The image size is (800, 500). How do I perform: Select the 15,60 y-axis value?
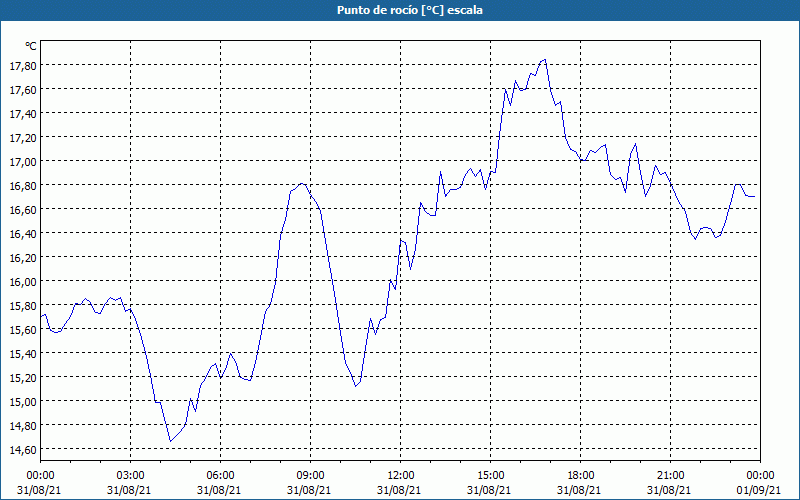pos(23,329)
